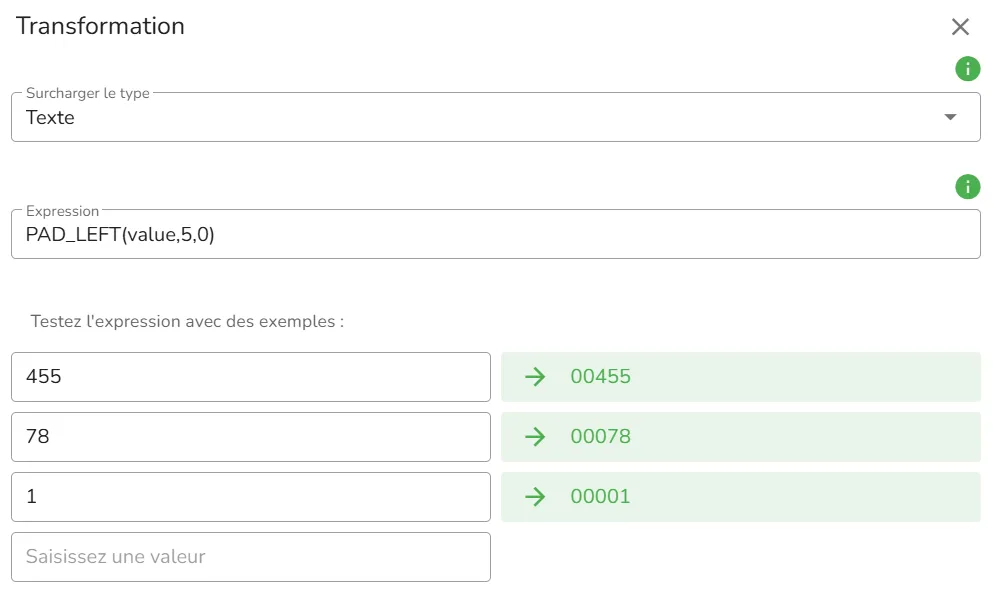Click the result value 00001
The height and width of the screenshot is (603, 993).
click(600, 497)
